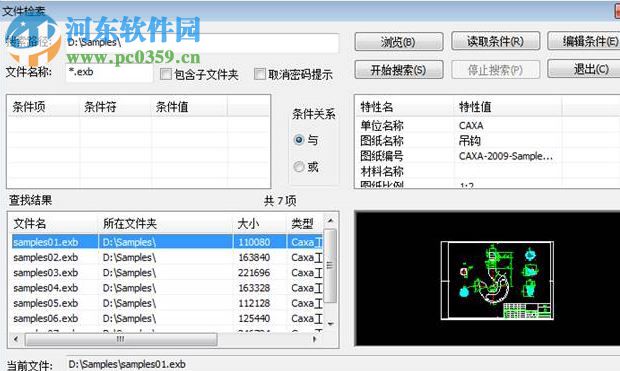Click results horizontal scrollbar thumb
Image resolution: width=620 pixels, height=371 pixels.
pos(121,339)
